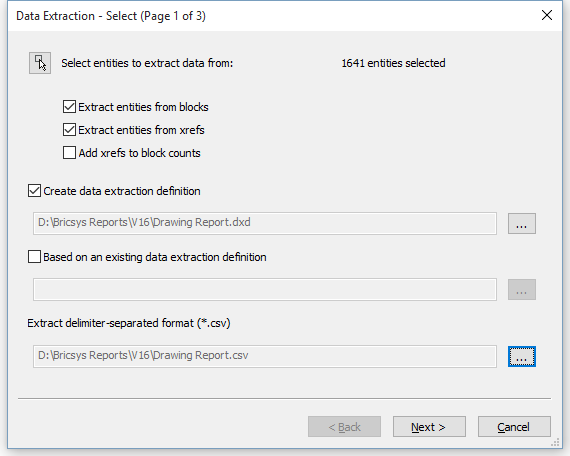The image size is (570, 456).
Task: Click the Drawing Report.csv path field
Action: 265,356
